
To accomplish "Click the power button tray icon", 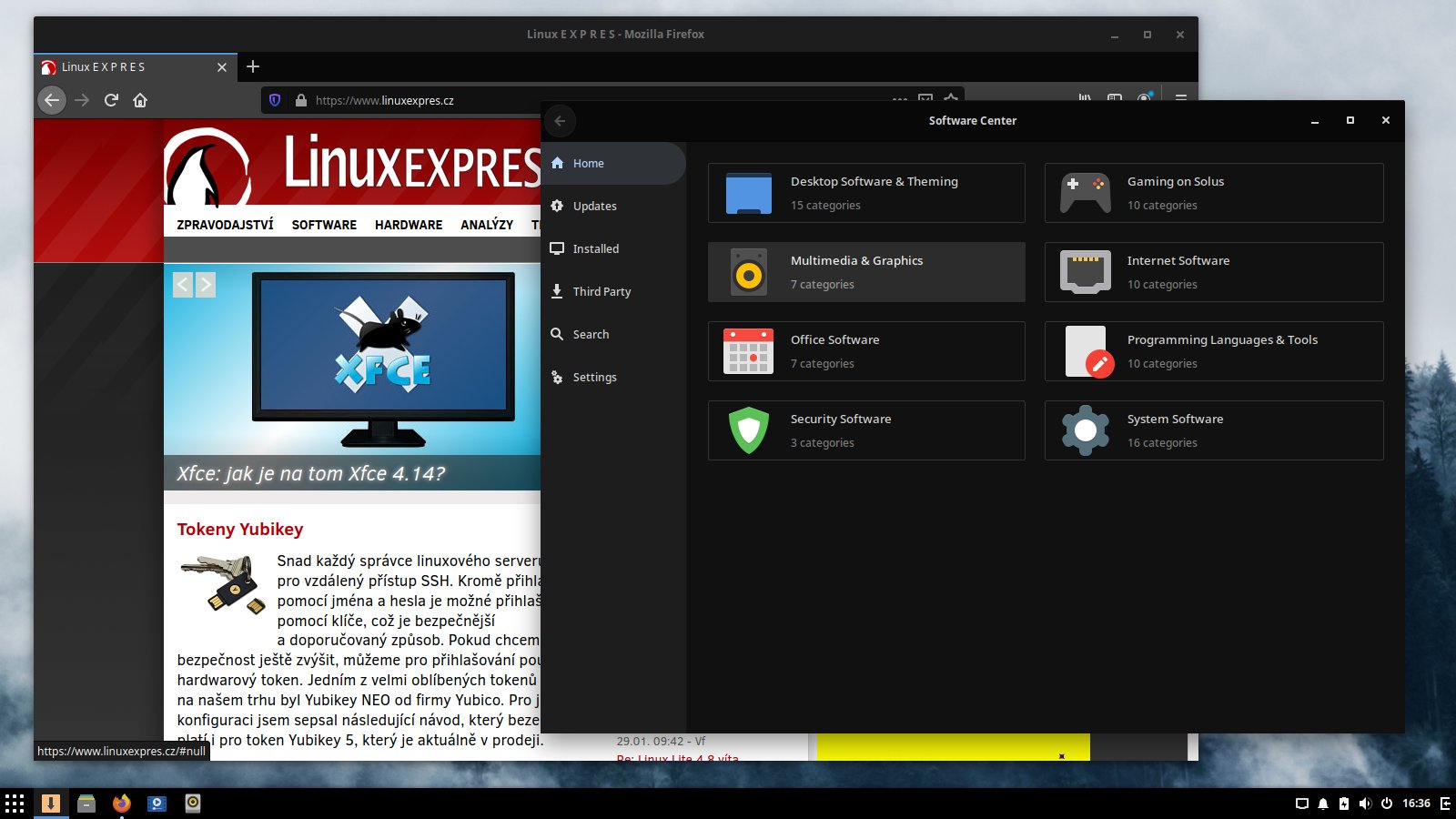I will point(1387,804).
